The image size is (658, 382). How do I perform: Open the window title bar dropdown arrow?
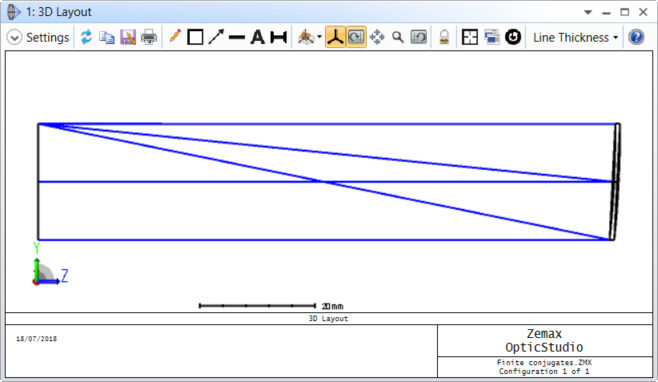click(x=588, y=12)
